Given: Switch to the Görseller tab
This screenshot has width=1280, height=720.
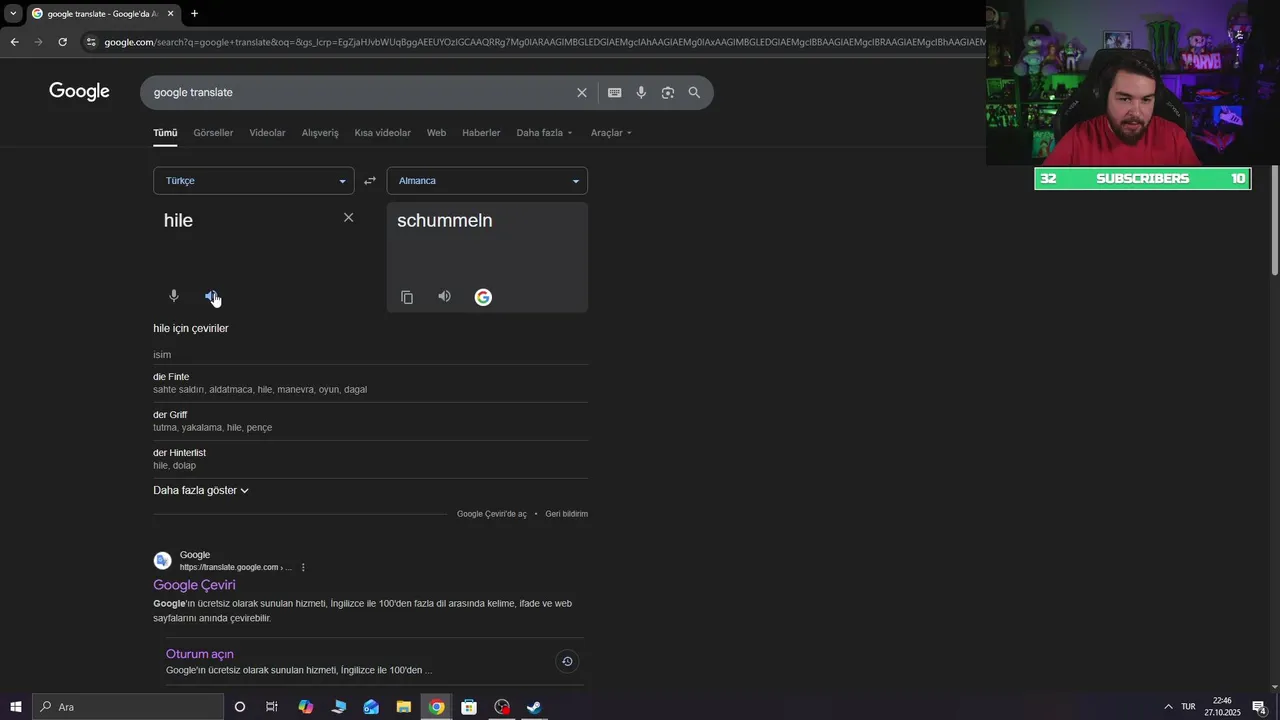Looking at the screenshot, I should click(213, 133).
